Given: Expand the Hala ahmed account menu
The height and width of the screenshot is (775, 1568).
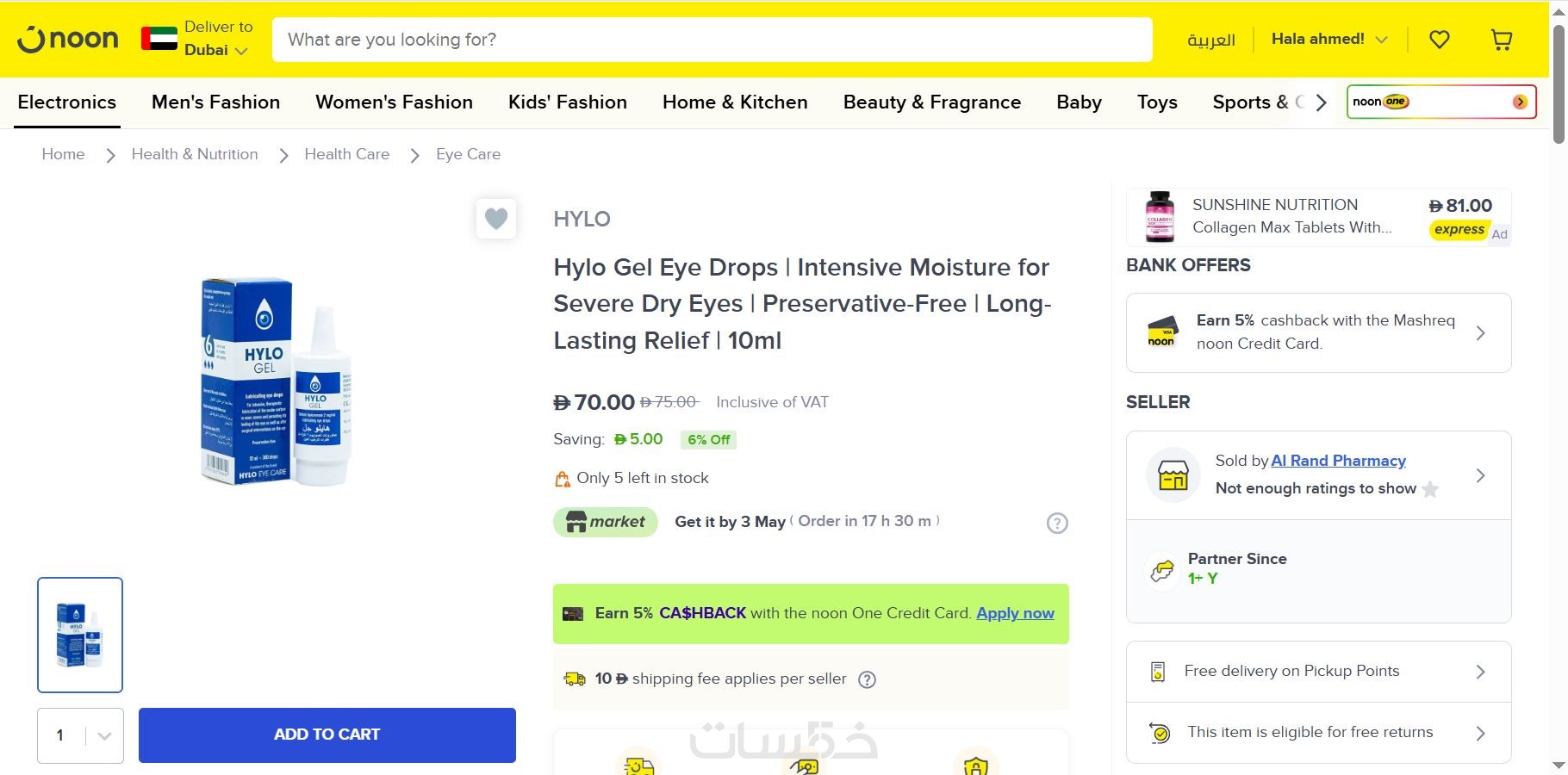Looking at the screenshot, I should click(x=1329, y=40).
